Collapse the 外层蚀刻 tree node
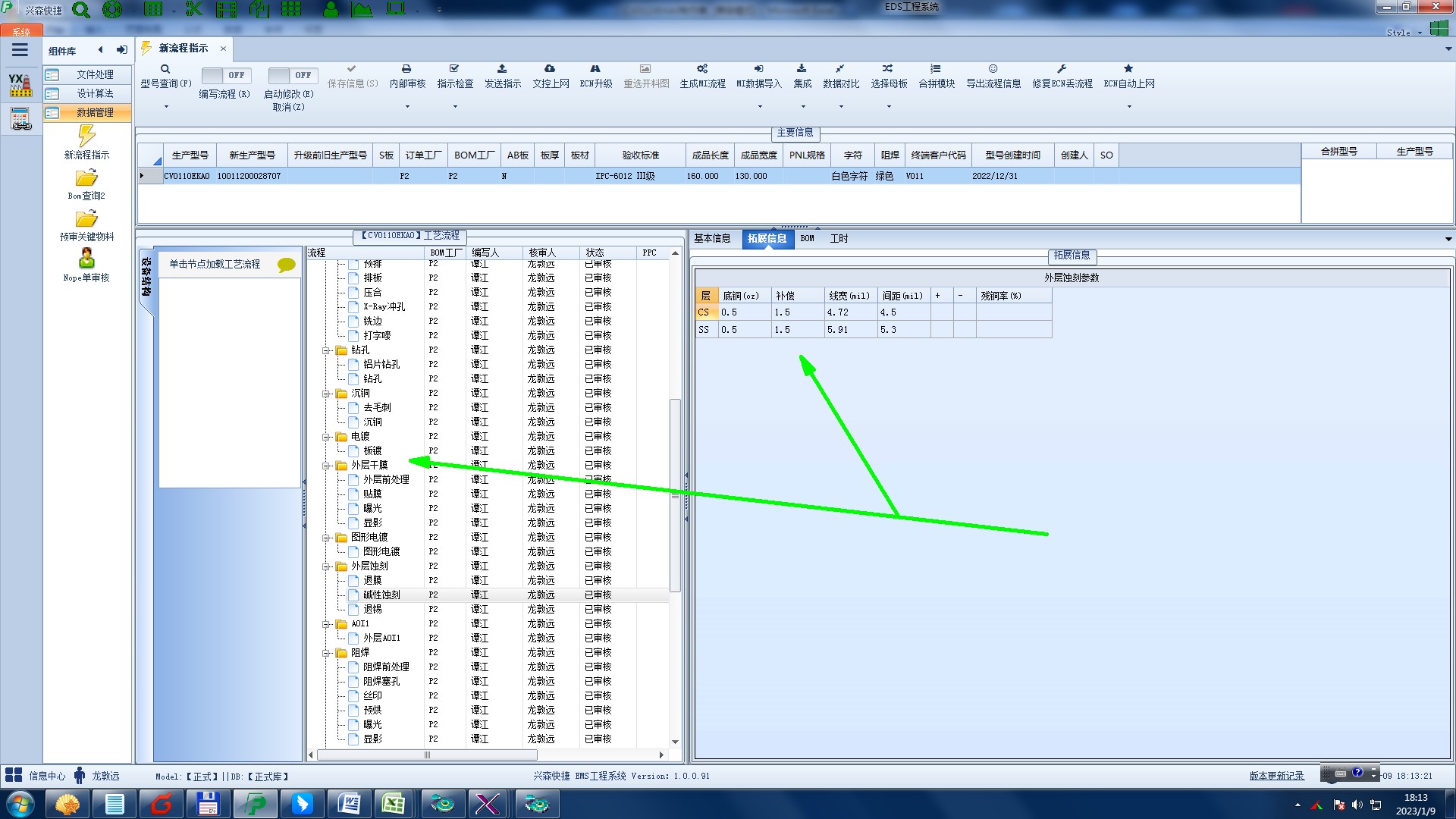The image size is (1456, 819). 326,566
